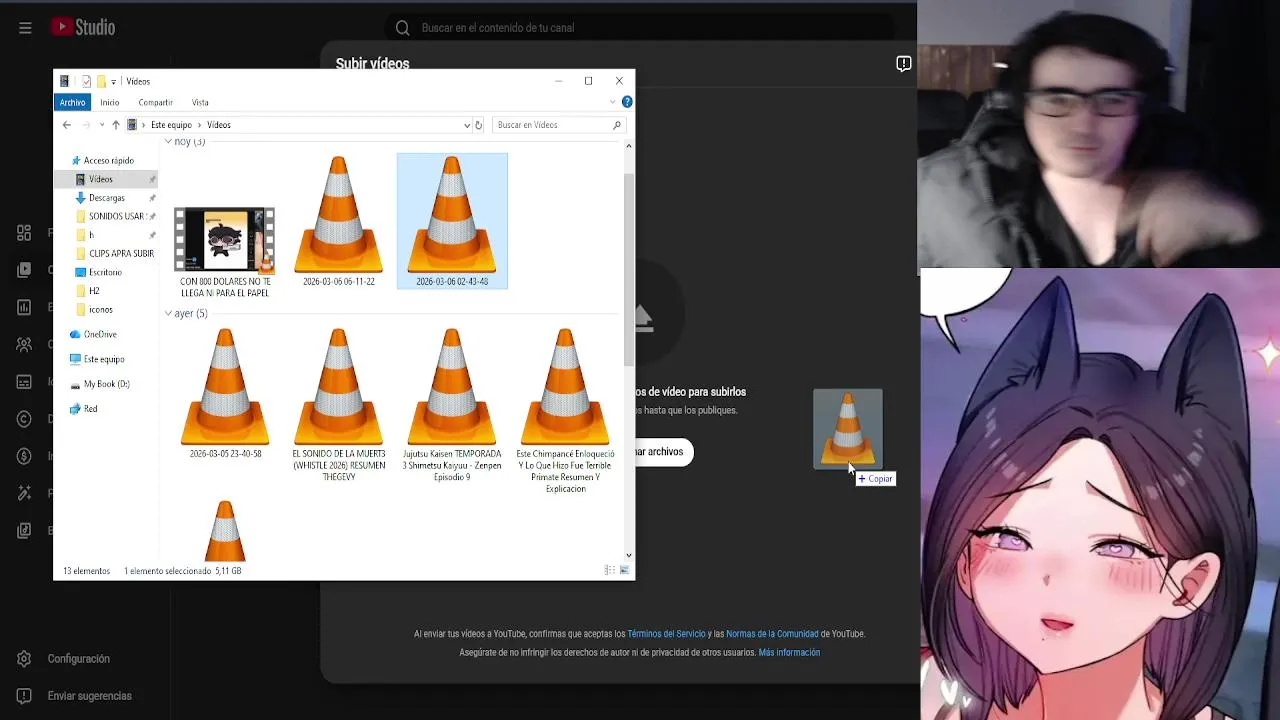
Task: Open quick access toolbar customize dropdown
Action: pyautogui.click(x=113, y=81)
